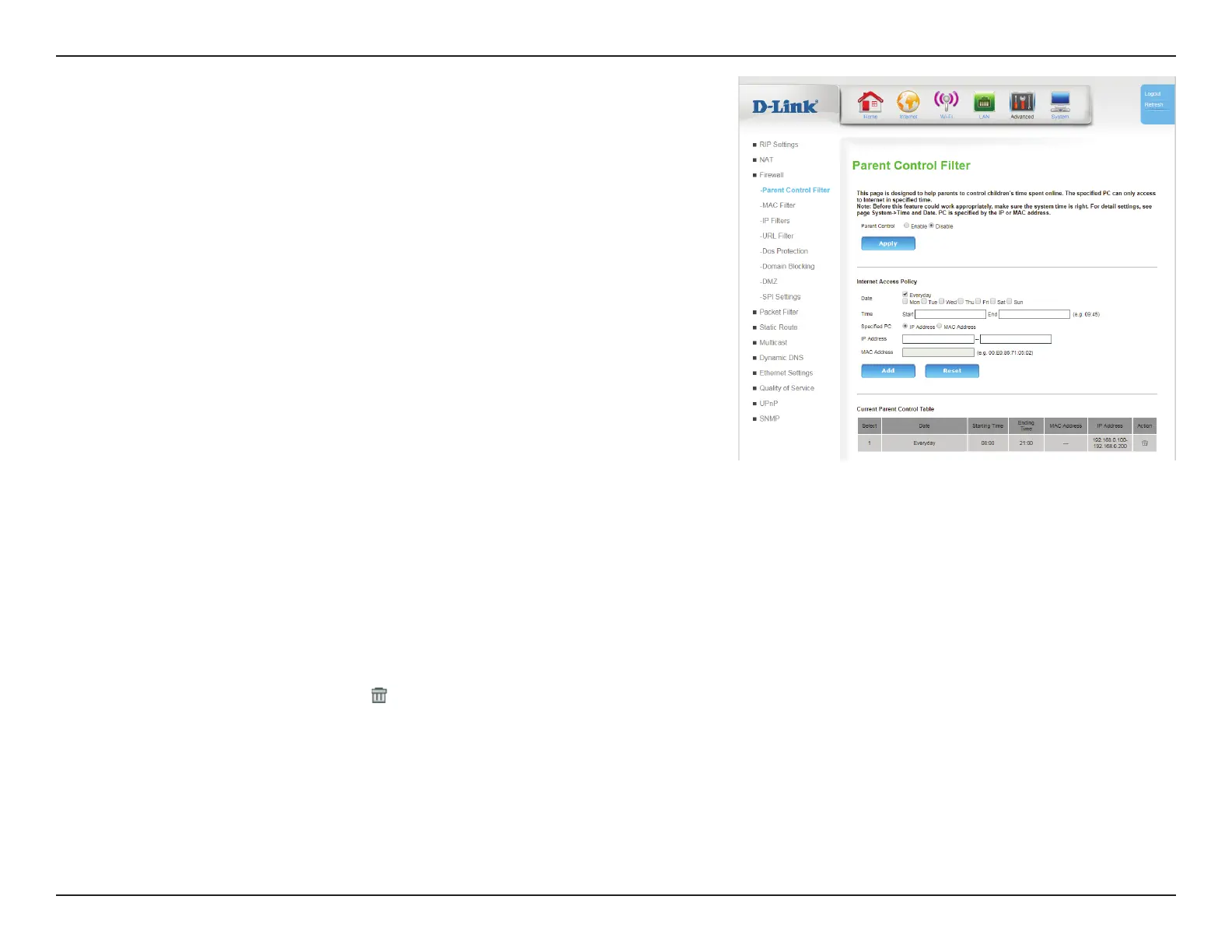This screenshot has height=952, width=1232.
Task: Check the Tue checkbox
Action: (x=924, y=302)
